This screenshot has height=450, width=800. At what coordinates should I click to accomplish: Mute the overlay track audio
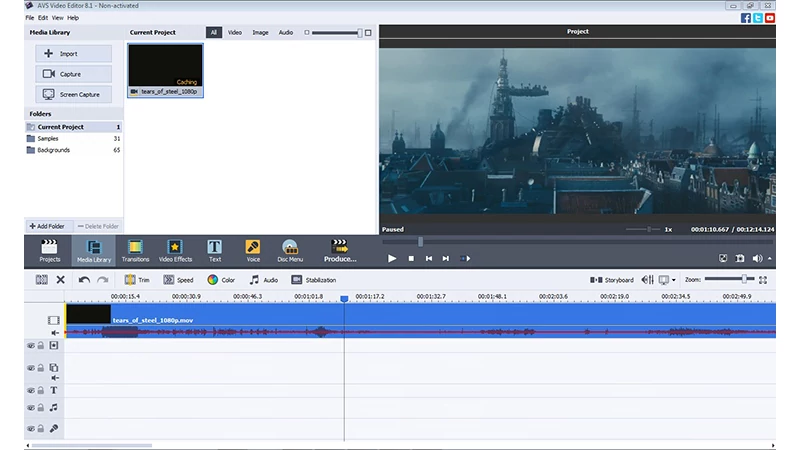(55, 378)
